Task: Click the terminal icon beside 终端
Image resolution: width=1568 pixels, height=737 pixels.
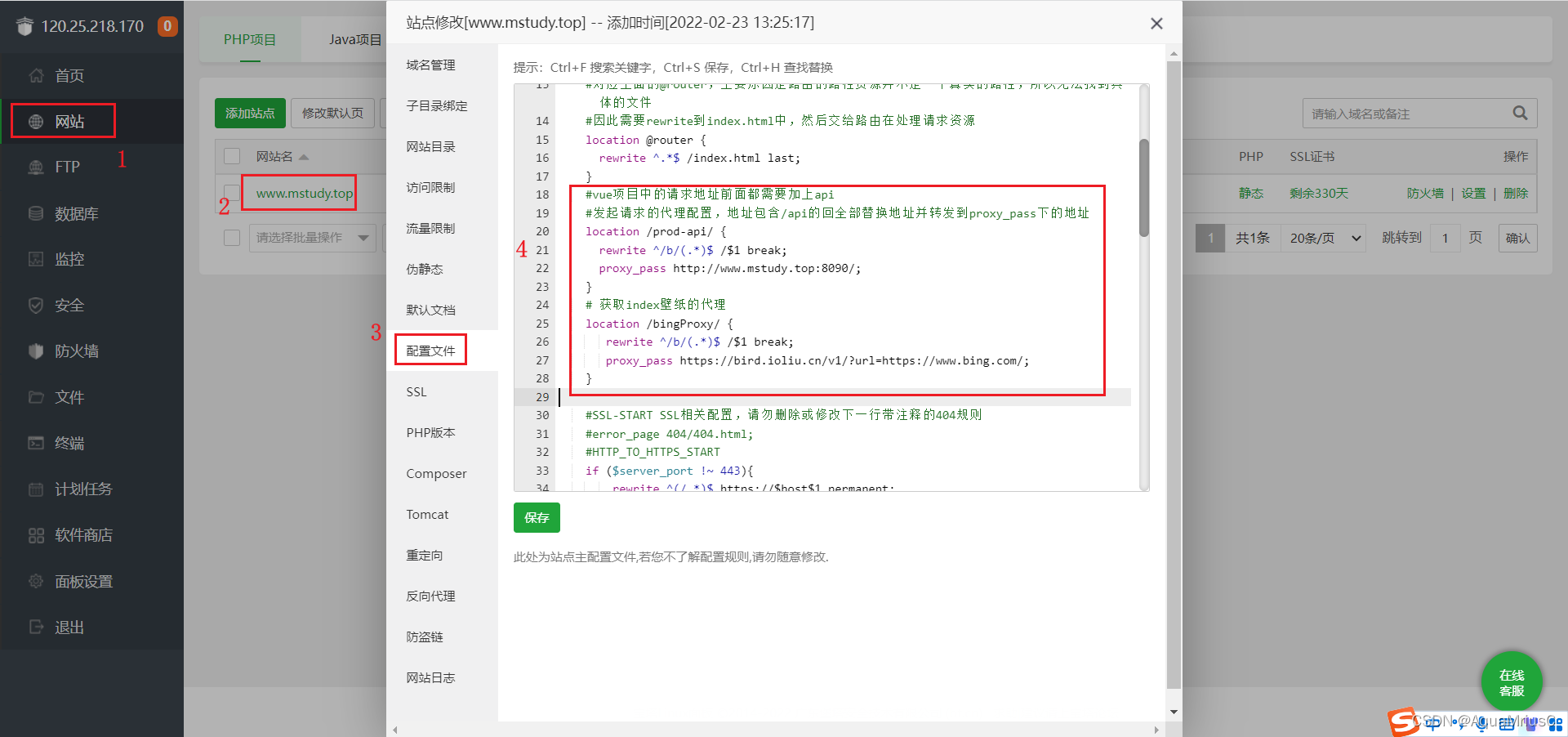Action: click(36, 443)
